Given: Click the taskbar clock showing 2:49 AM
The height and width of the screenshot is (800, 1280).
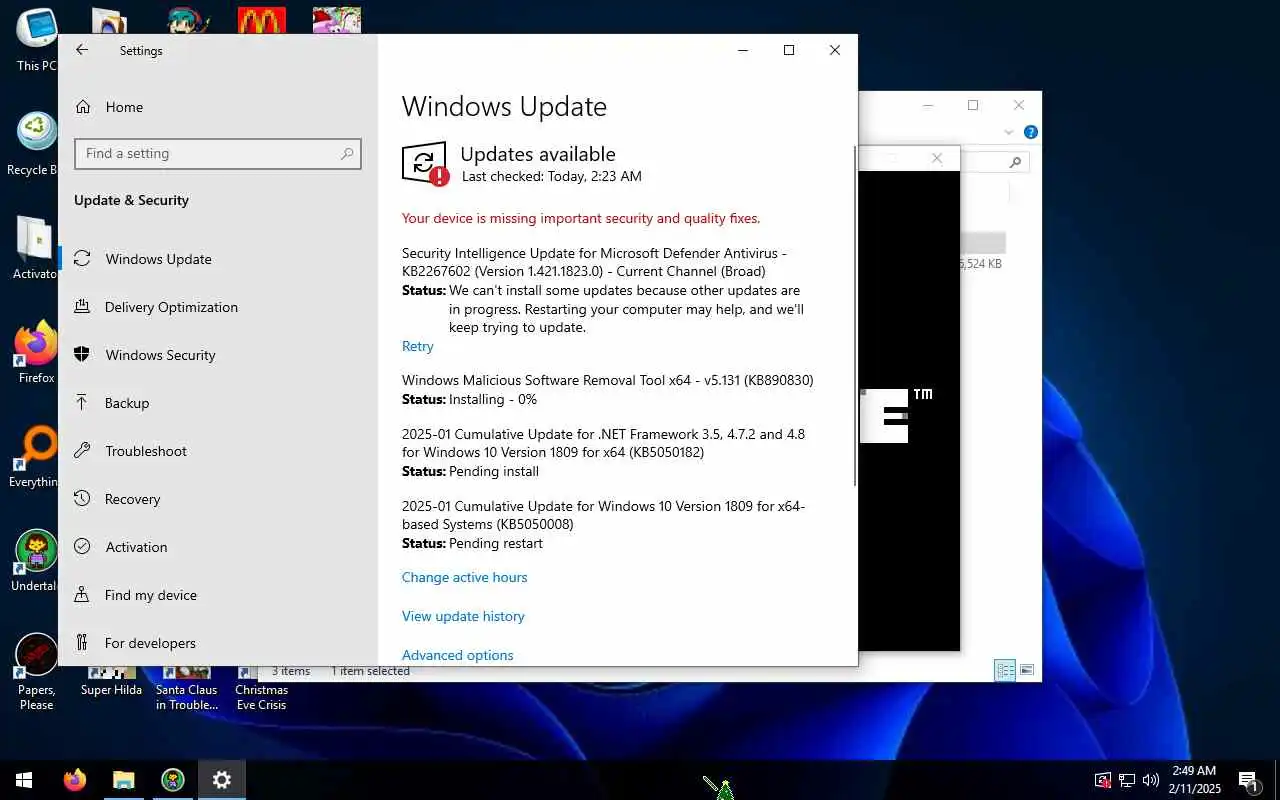Looking at the screenshot, I should 1194,780.
